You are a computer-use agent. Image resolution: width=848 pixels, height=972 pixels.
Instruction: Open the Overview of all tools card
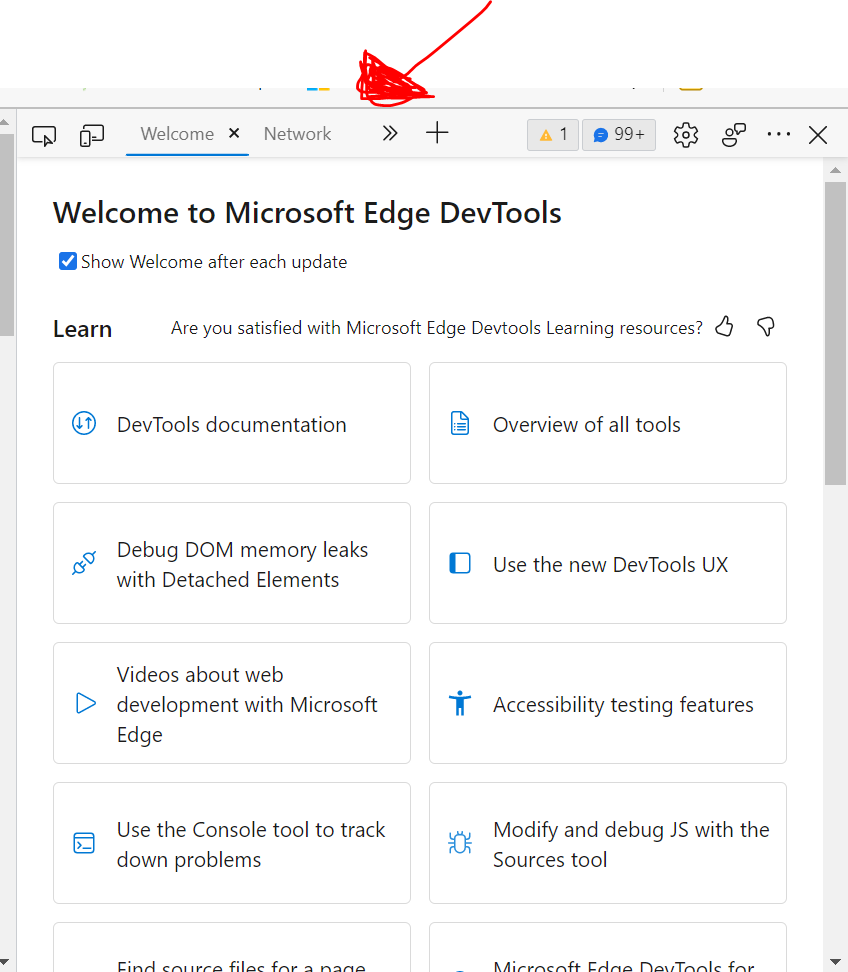click(x=607, y=423)
